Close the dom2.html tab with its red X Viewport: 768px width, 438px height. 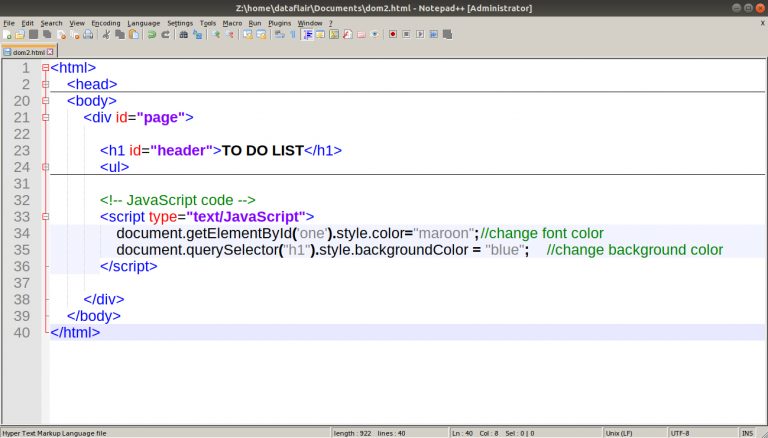50,51
